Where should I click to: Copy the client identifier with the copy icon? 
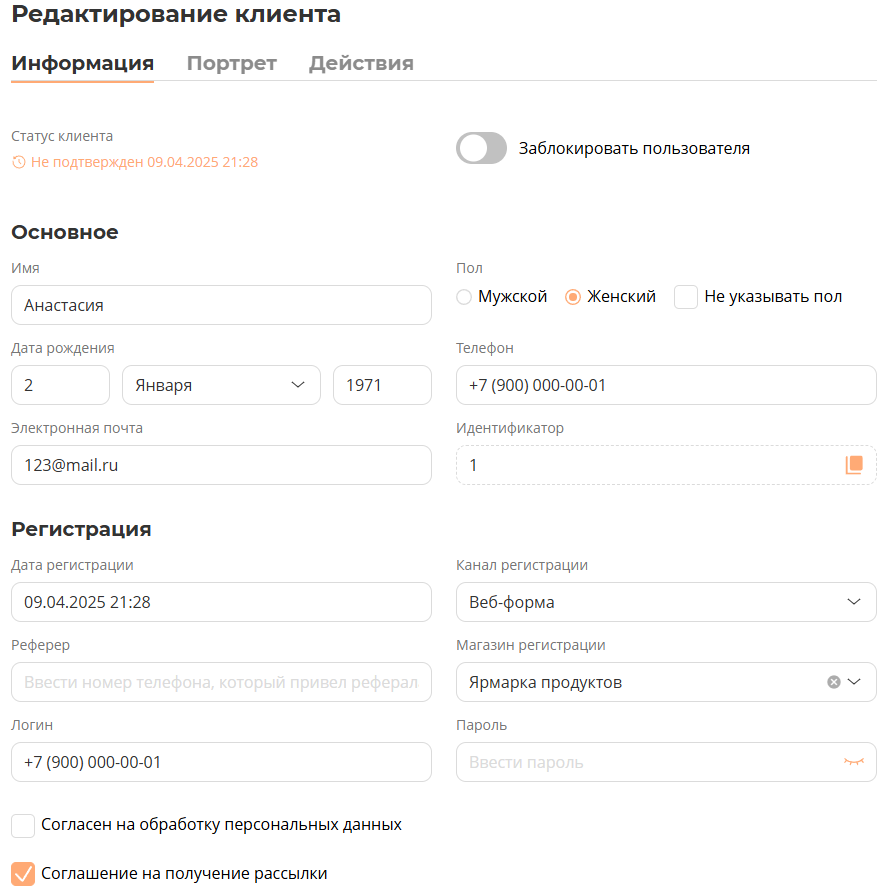[x=853, y=465]
